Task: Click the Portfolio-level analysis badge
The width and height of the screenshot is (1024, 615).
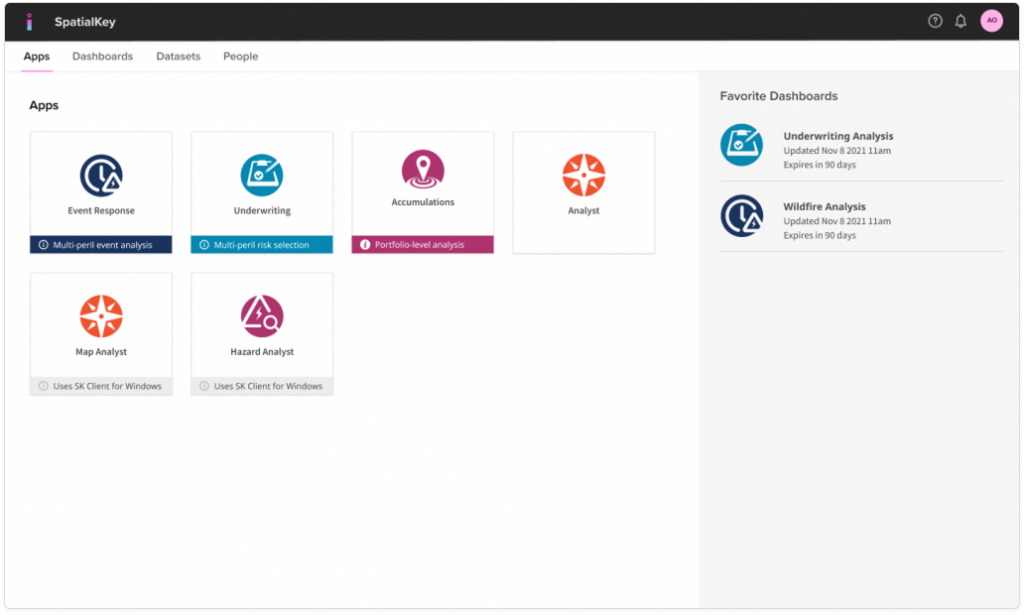Action: click(422, 243)
